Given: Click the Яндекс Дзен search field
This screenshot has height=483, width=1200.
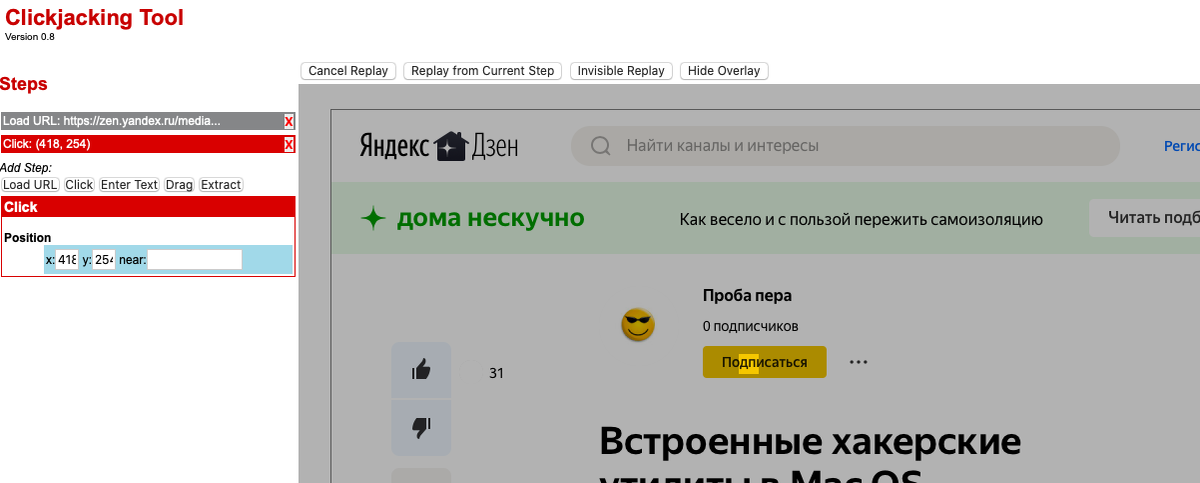Looking at the screenshot, I should [846, 146].
